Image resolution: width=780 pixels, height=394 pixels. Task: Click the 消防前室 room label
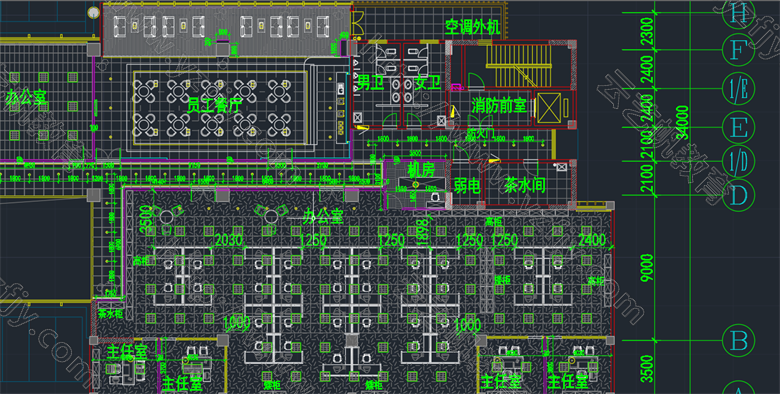click(498, 105)
